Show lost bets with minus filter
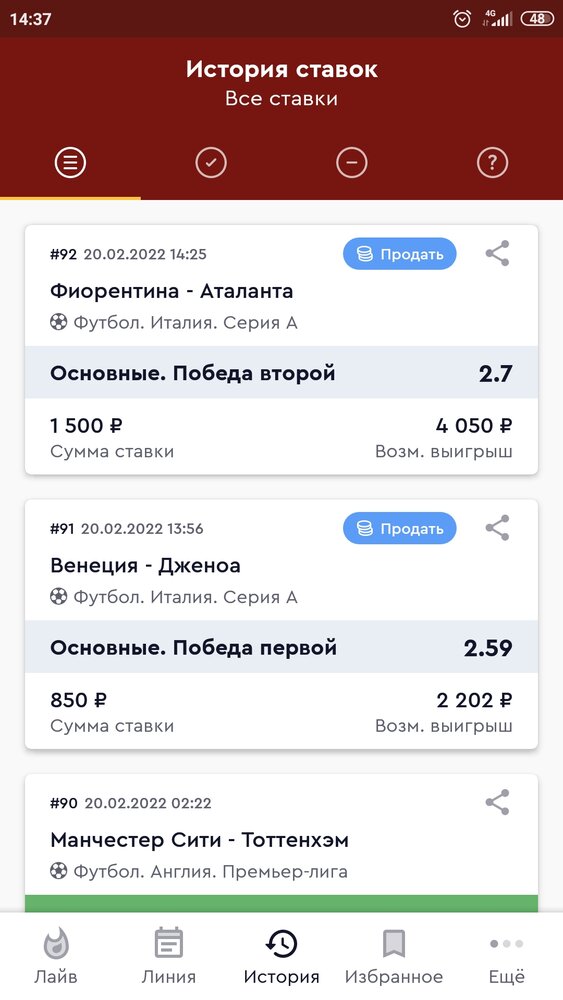 coord(352,164)
